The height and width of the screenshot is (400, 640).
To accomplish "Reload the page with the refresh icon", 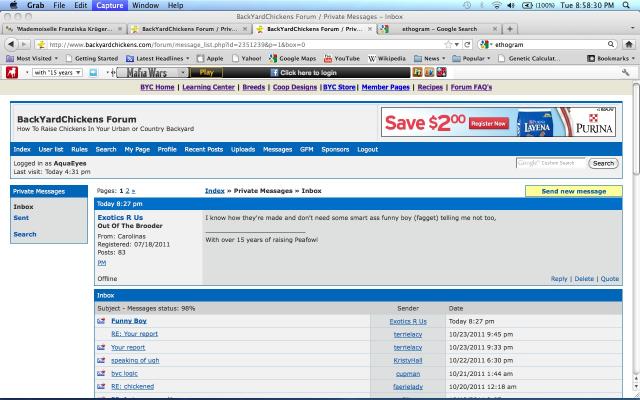I will [468, 45].
